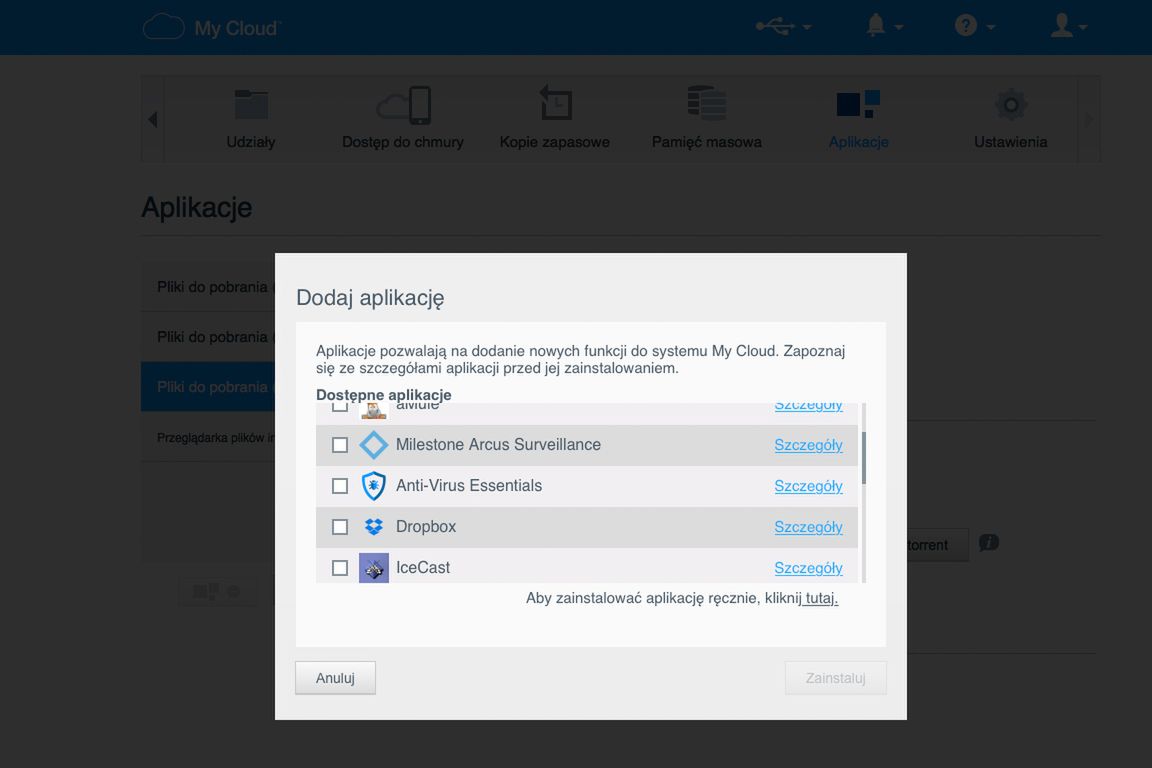Select the Dostęp do chmury tab label
1152x768 pixels.
tap(403, 142)
